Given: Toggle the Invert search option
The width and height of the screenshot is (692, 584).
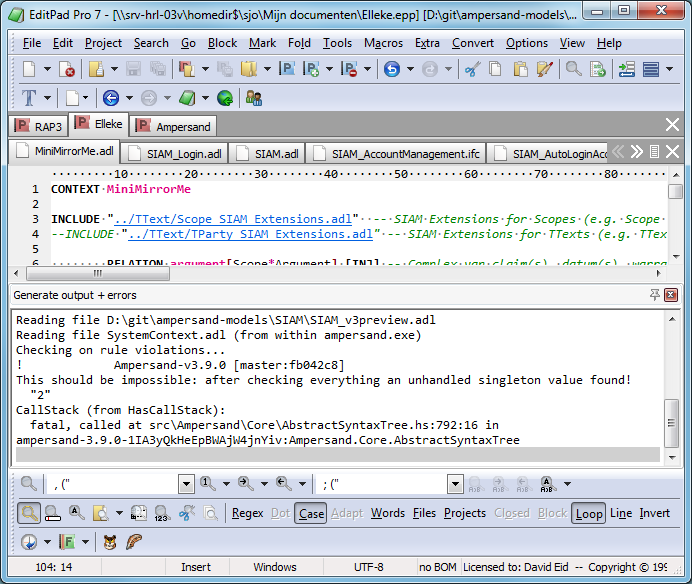Looking at the screenshot, I should 654,513.
